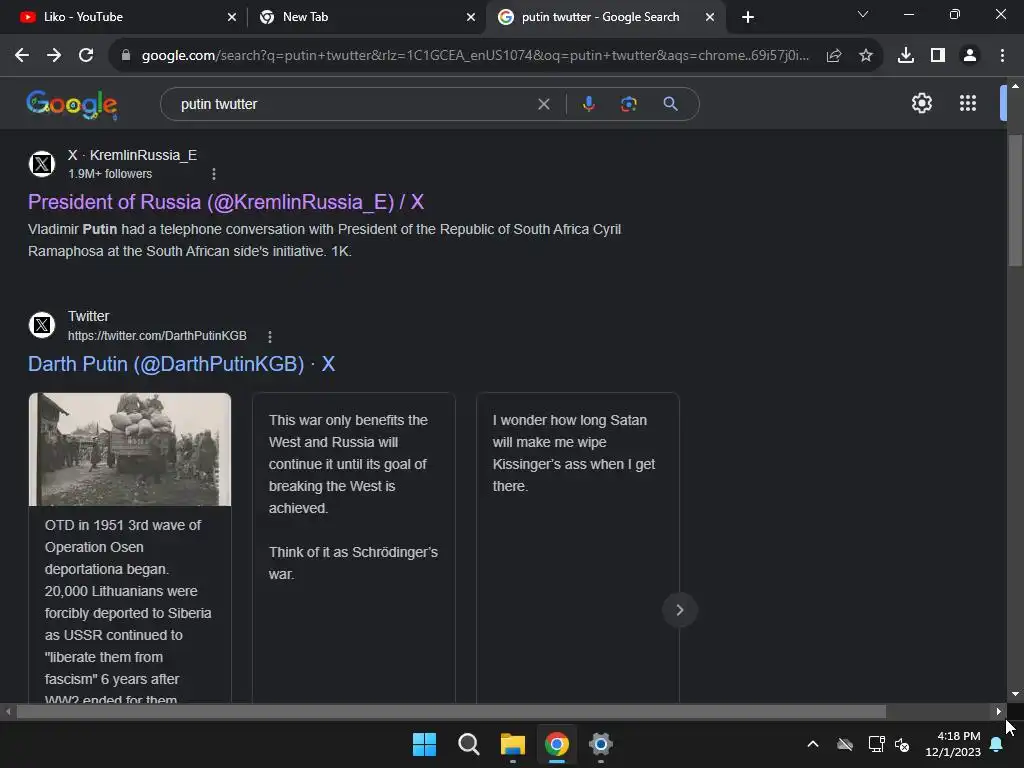Open options for DarthPutinKGB result
This screenshot has height=768, width=1024.
pyautogui.click(x=270, y=336)
